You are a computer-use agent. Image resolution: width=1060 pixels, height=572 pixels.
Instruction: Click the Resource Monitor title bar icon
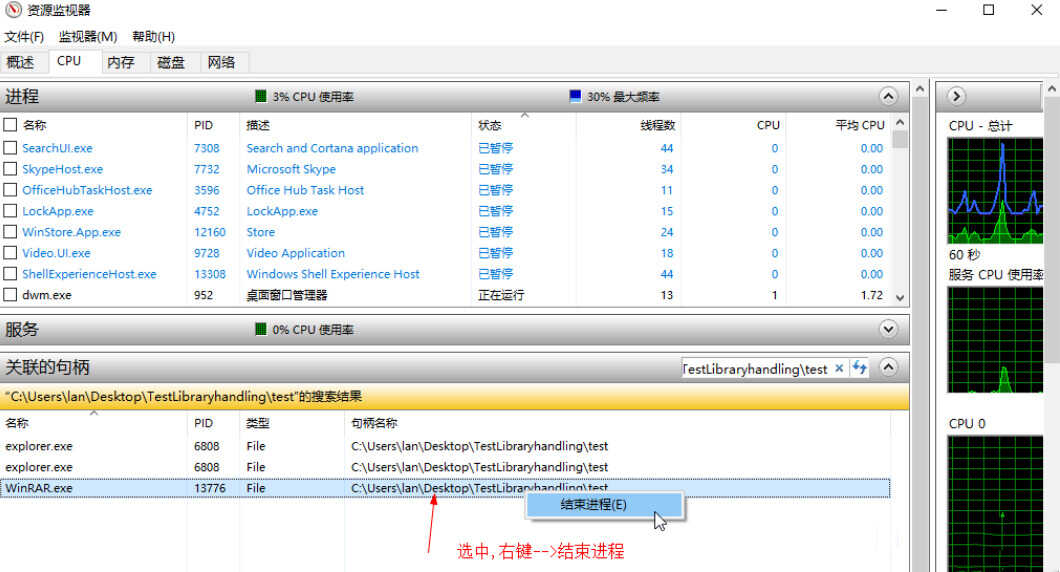pyautogui.click(x=13, y=11)
